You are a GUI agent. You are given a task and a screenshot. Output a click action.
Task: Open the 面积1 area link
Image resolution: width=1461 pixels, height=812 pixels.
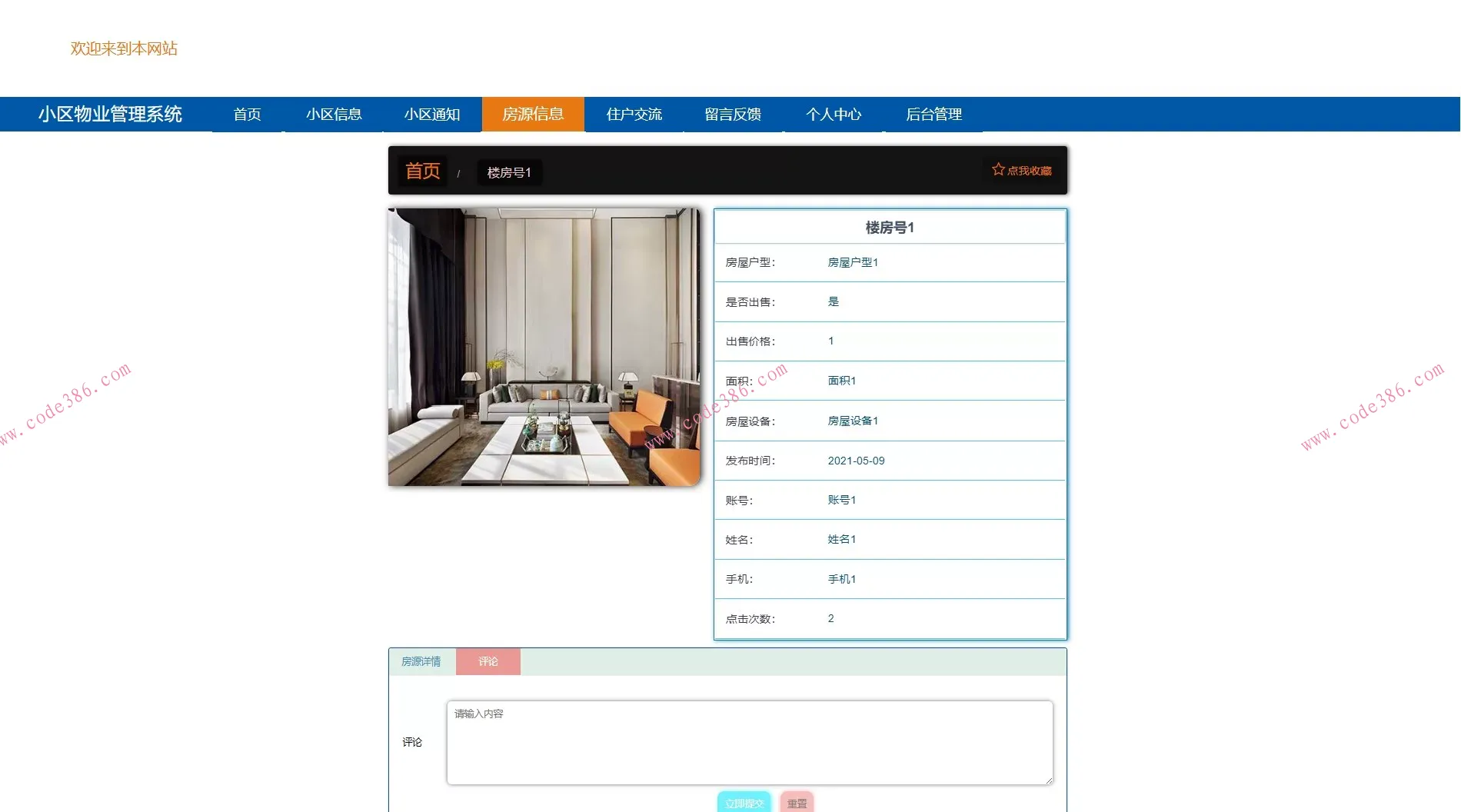(840, 380)
